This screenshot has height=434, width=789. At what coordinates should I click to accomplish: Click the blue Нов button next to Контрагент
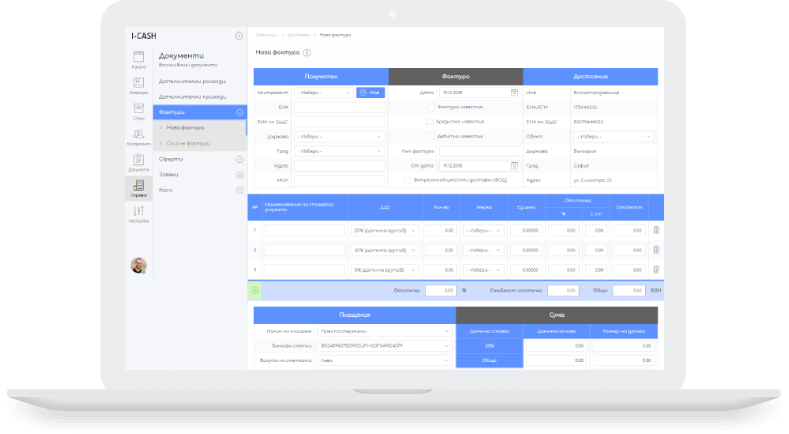coord(368,92)
